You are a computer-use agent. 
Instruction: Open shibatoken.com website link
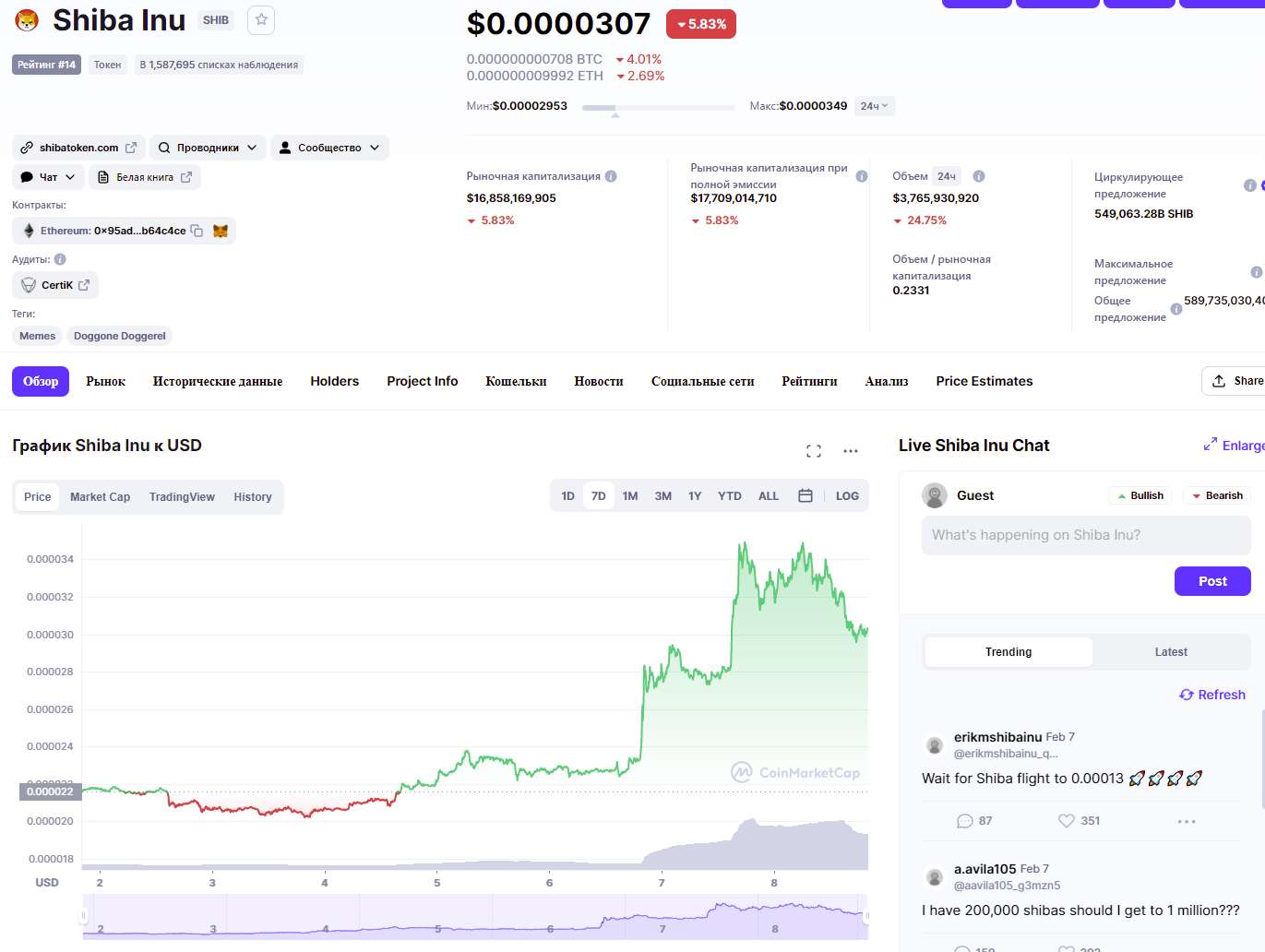(x=78, y=148)
